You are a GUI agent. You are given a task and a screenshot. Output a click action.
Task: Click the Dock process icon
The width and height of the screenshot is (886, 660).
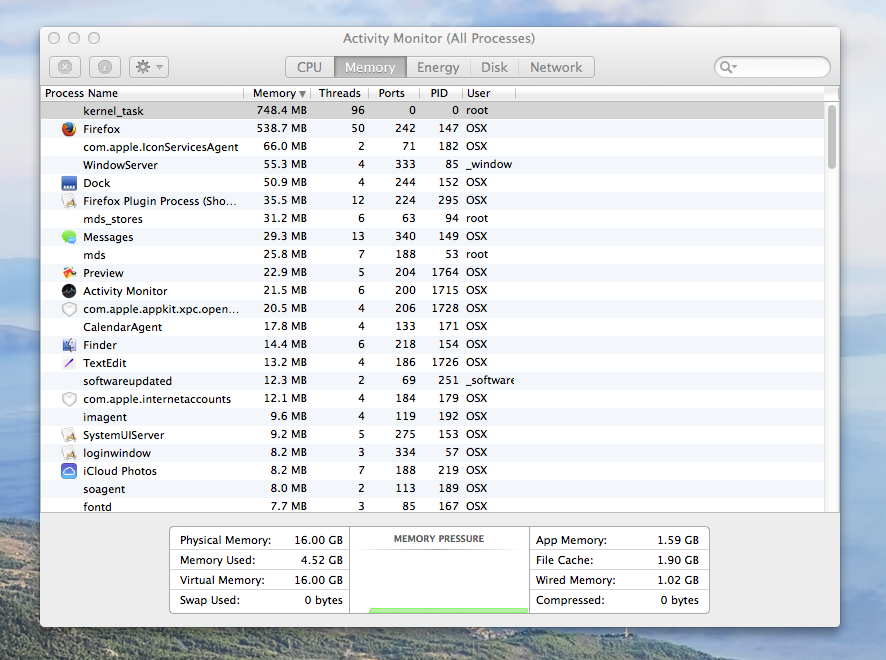[x=69, y=183]
